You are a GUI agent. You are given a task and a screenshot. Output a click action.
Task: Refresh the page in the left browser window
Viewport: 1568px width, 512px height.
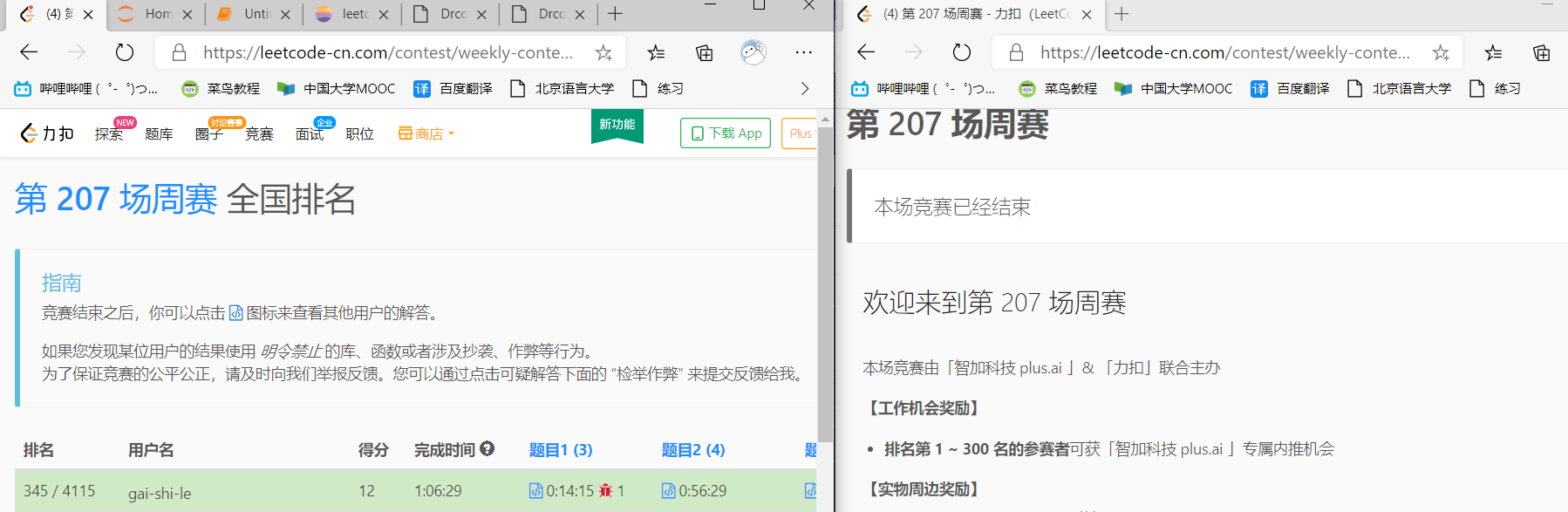[x=125, y=52]
